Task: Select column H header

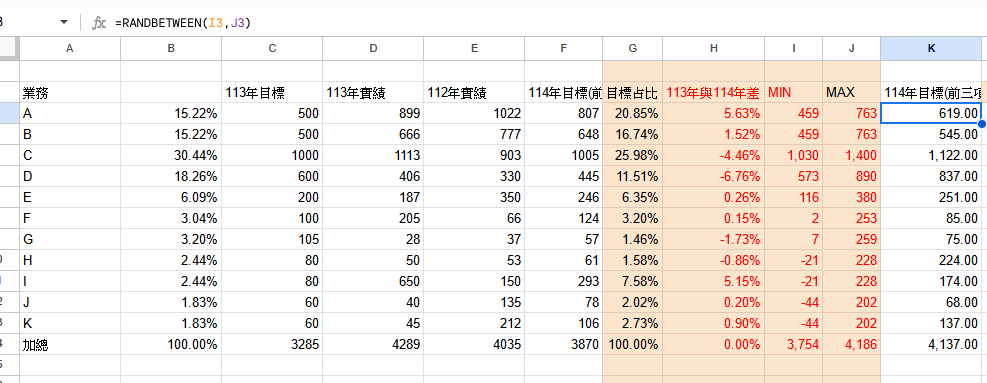Action: coord(714,49)
